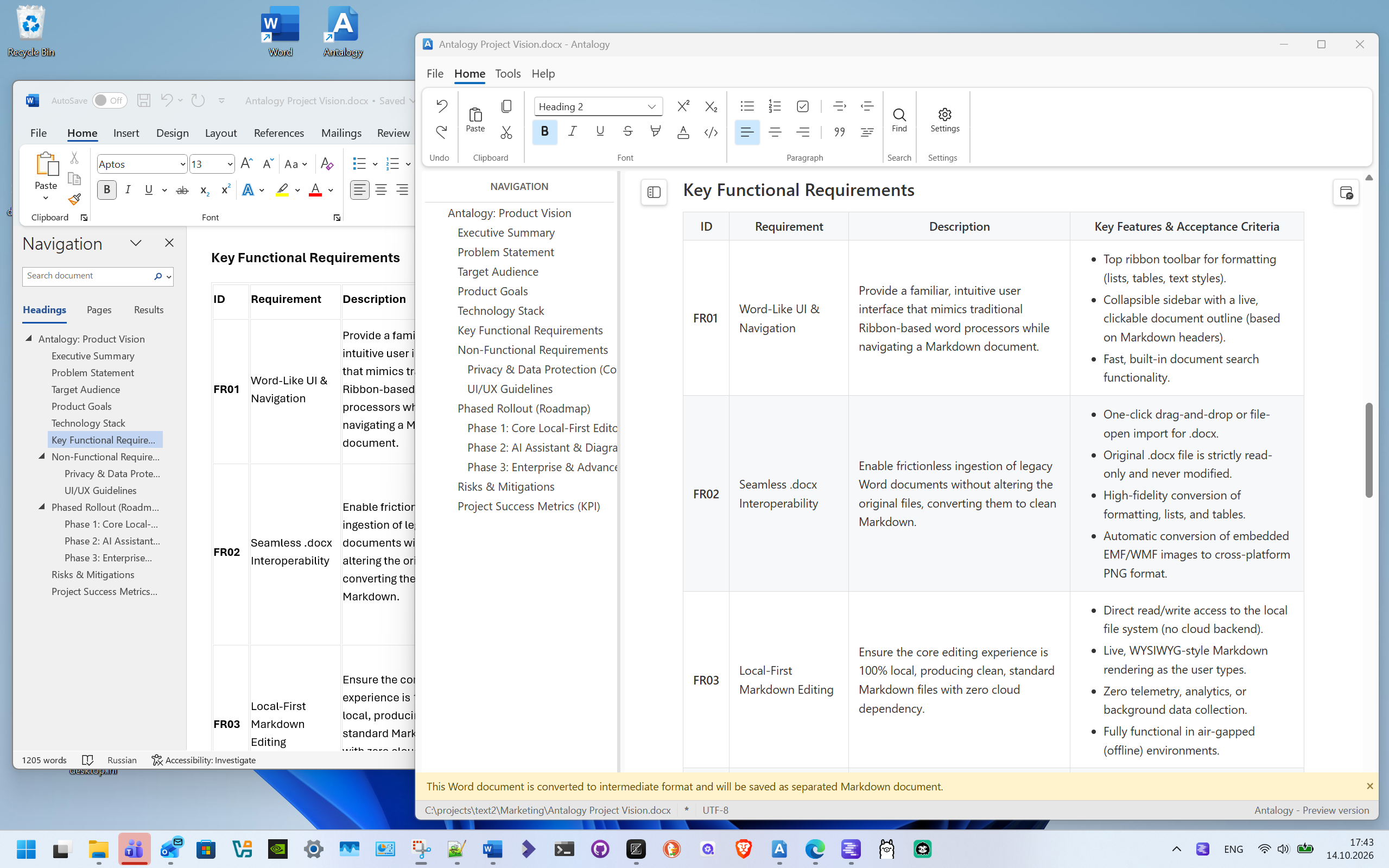The height and width of the screenshot is (868, 1389).
Task: Toggle Word AutoSave switch
Action: point(110,100)
